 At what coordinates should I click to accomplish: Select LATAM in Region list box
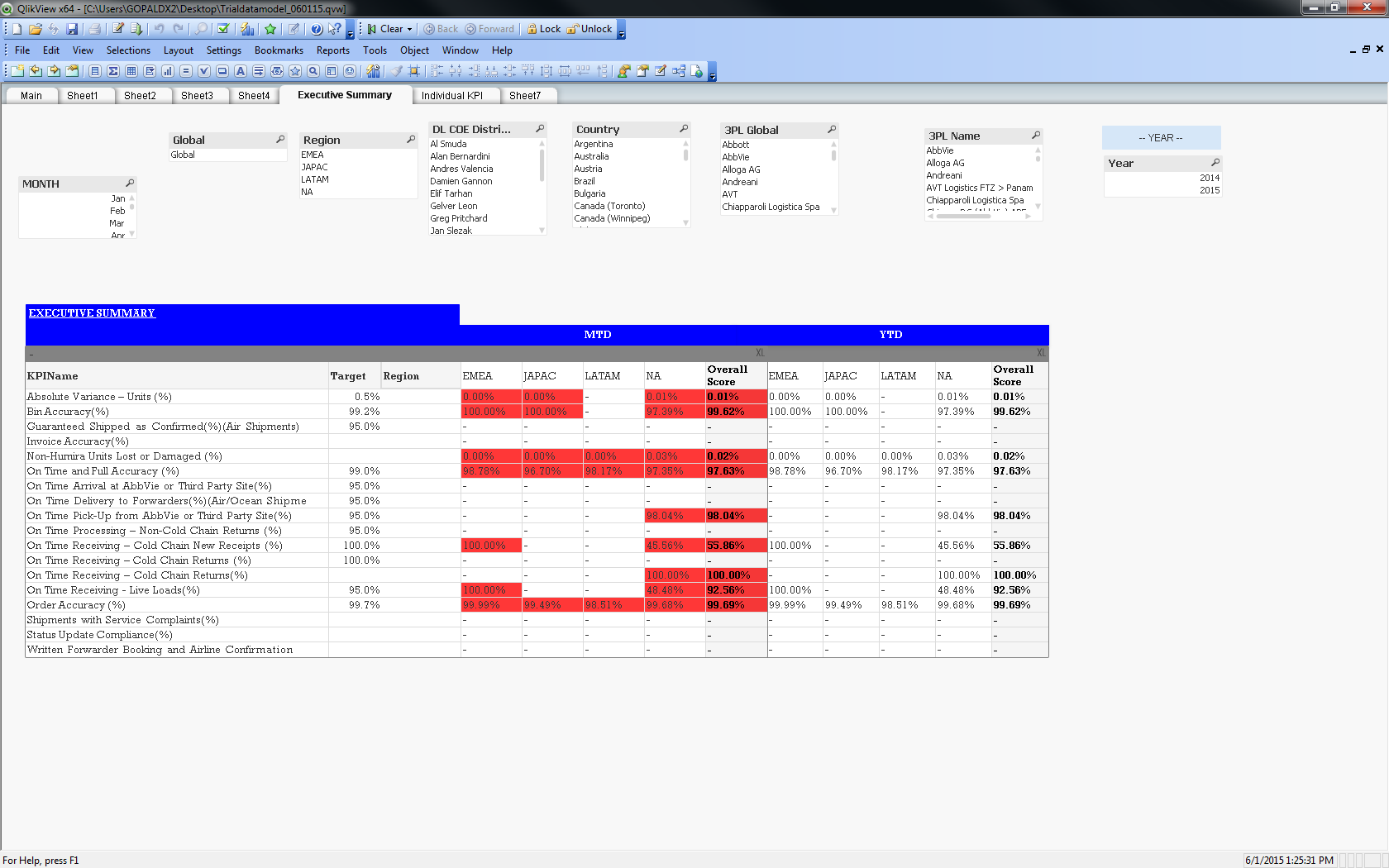tap(358, 179)
